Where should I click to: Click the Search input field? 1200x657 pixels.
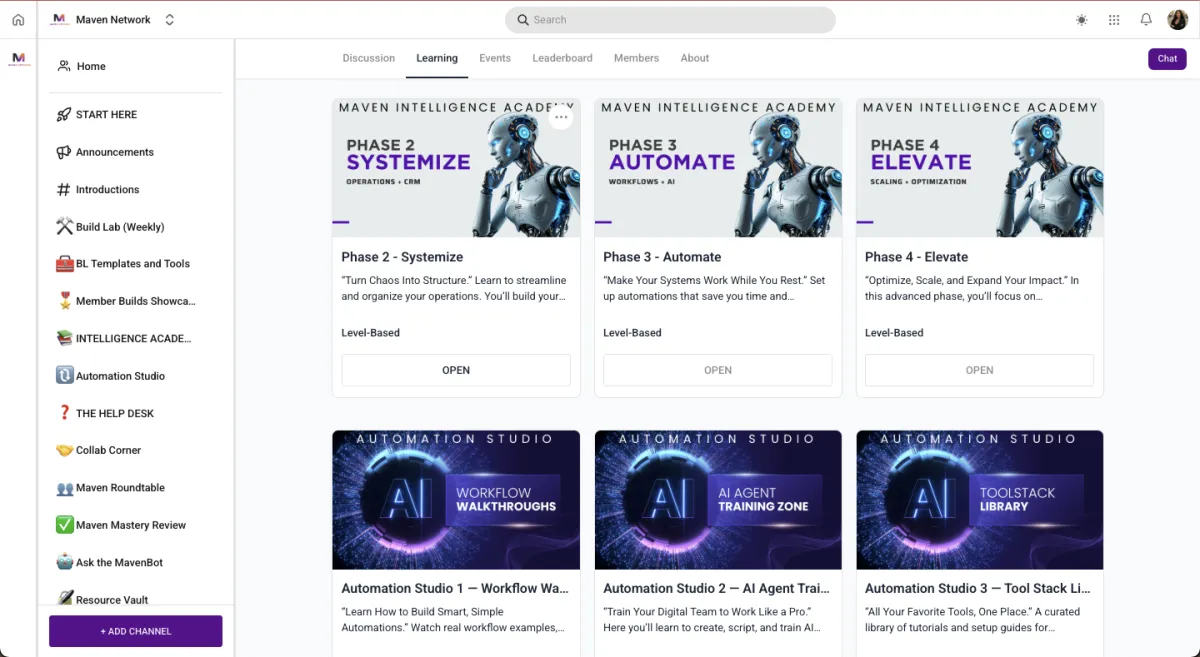coord(670,20)
